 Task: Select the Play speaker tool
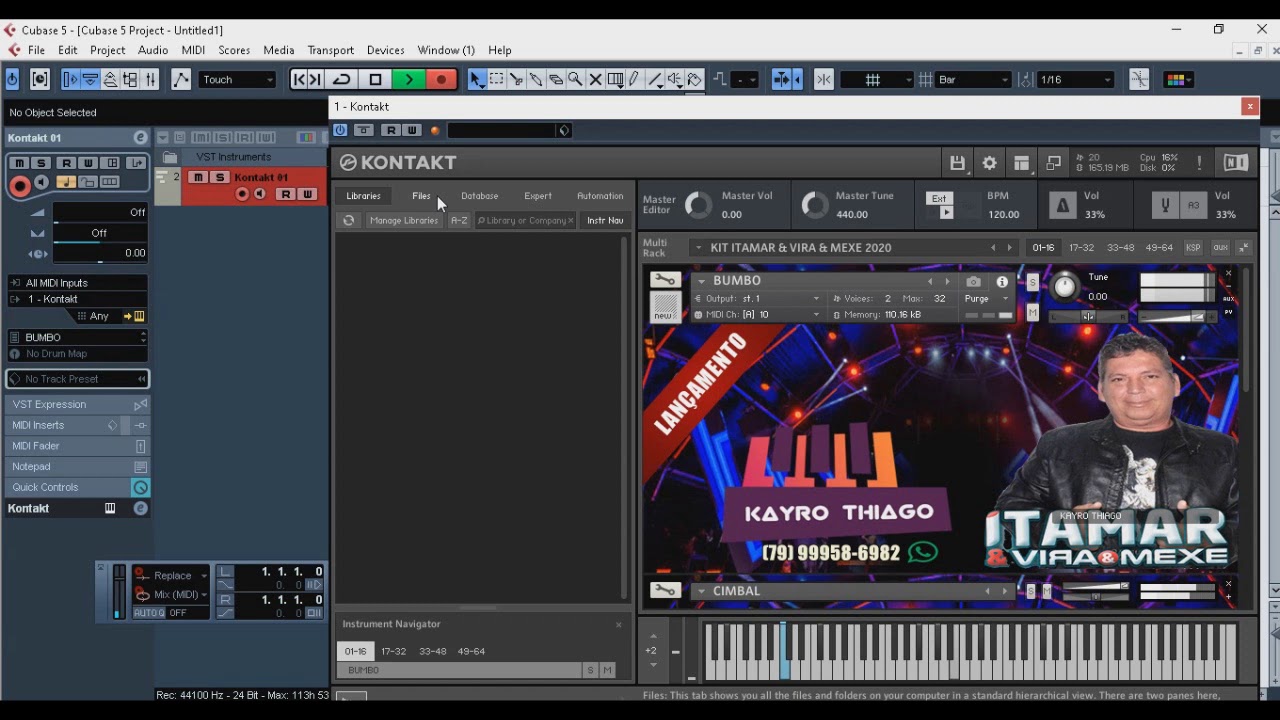[x=675, y=80]
